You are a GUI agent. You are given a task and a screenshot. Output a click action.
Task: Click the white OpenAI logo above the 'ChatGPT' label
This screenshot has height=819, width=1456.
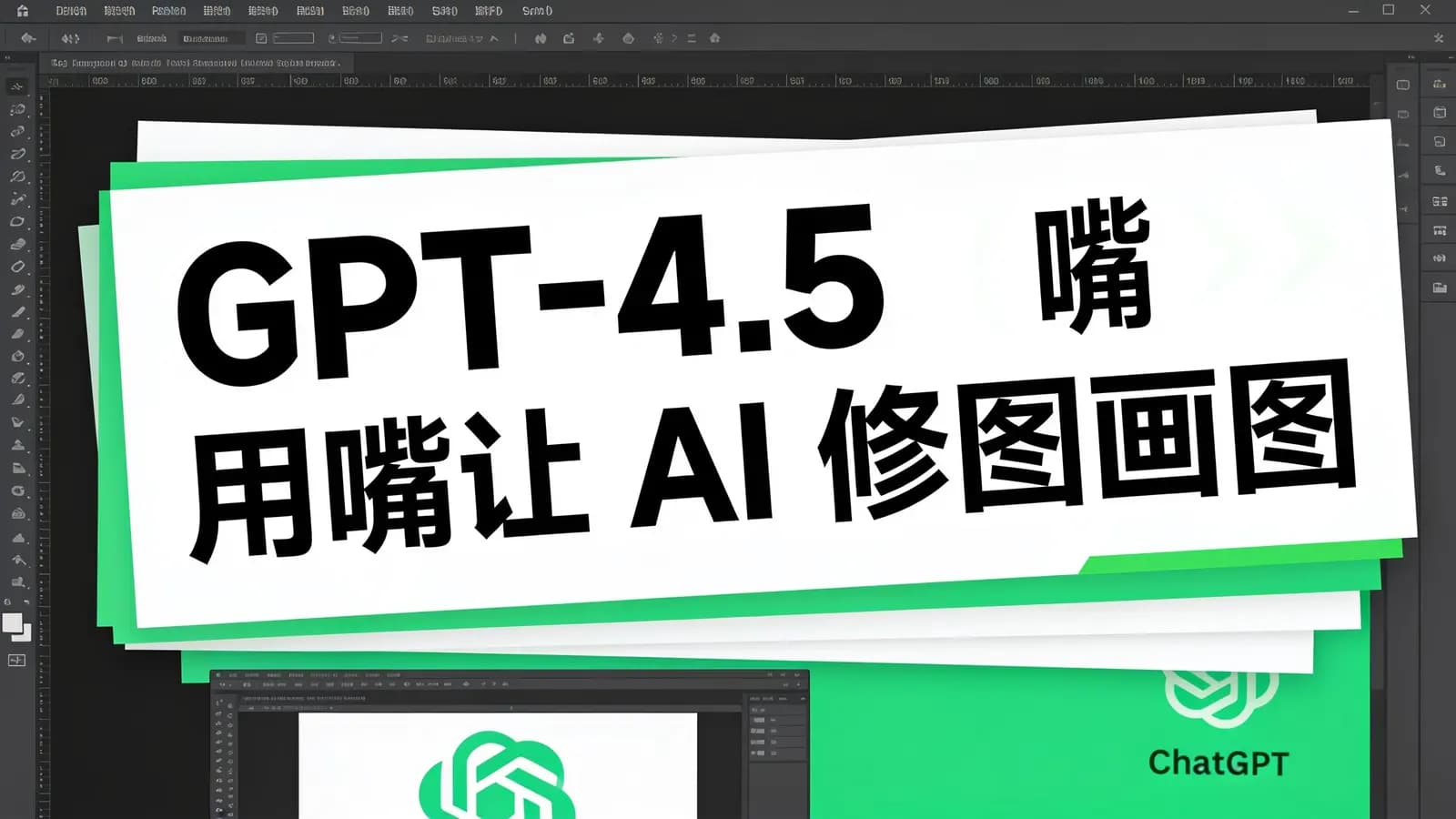click(x=1220, y=699)
